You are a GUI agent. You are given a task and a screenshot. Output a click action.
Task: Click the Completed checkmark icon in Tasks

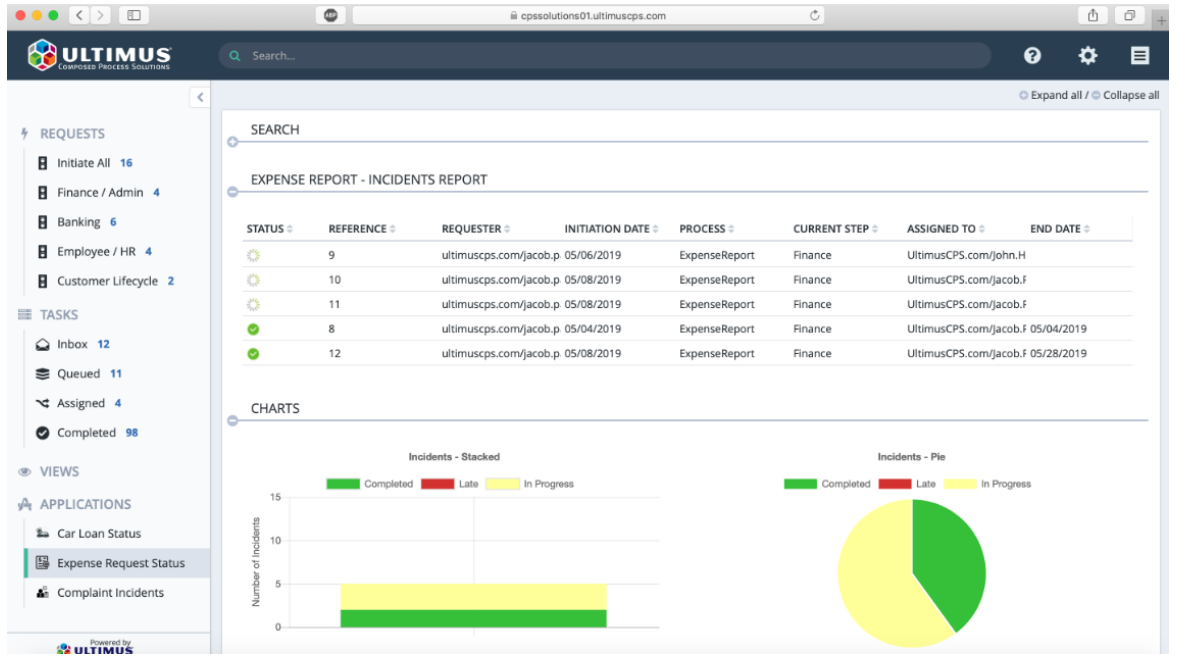(43, 433)
